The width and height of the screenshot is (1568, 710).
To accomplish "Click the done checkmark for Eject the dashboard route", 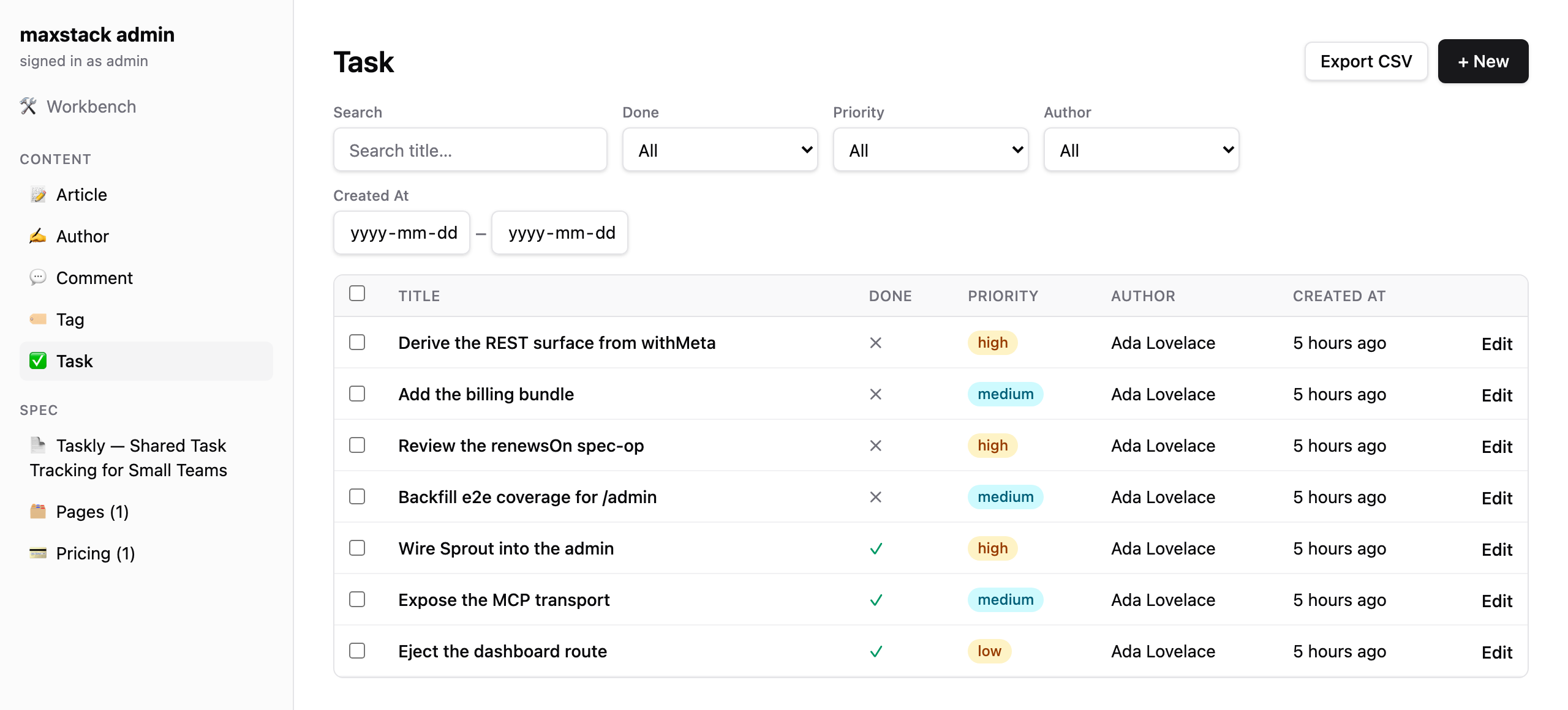I will tap(876, 651).
